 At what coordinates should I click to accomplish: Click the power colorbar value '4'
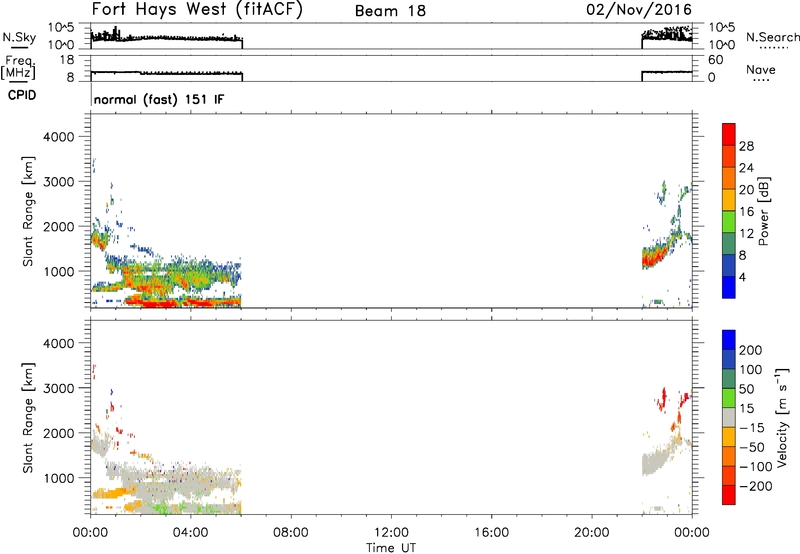tap(742, 277)
